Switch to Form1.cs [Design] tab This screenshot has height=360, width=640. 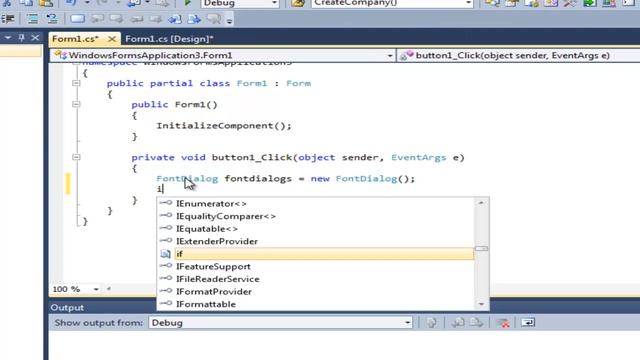click(169, 39)
